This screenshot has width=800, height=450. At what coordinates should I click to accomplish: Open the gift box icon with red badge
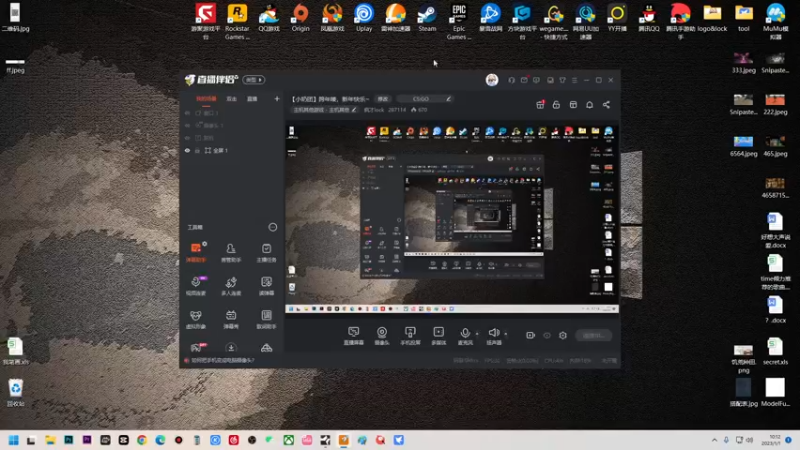click(x=540, y=105)
